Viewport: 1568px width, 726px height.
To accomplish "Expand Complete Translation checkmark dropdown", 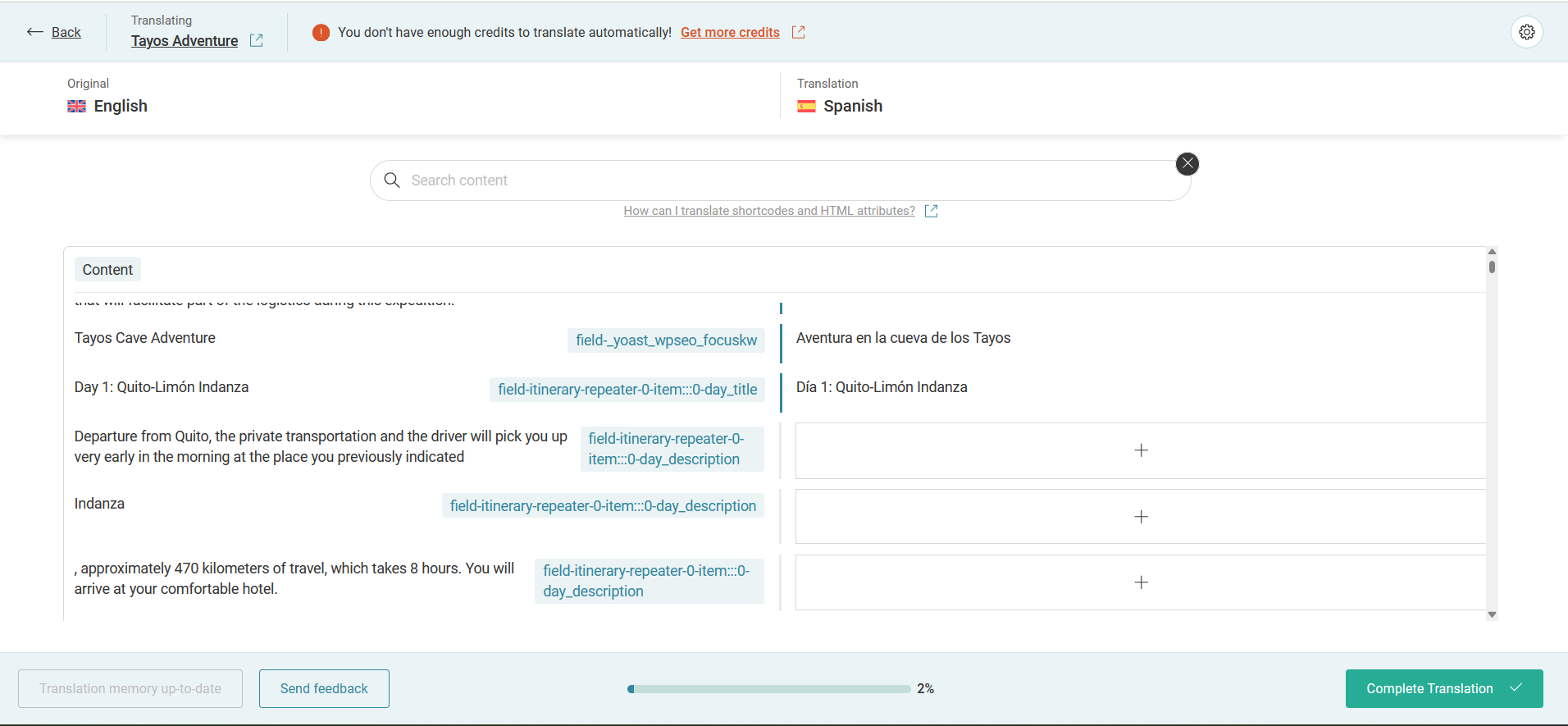I will [1516, 688].
